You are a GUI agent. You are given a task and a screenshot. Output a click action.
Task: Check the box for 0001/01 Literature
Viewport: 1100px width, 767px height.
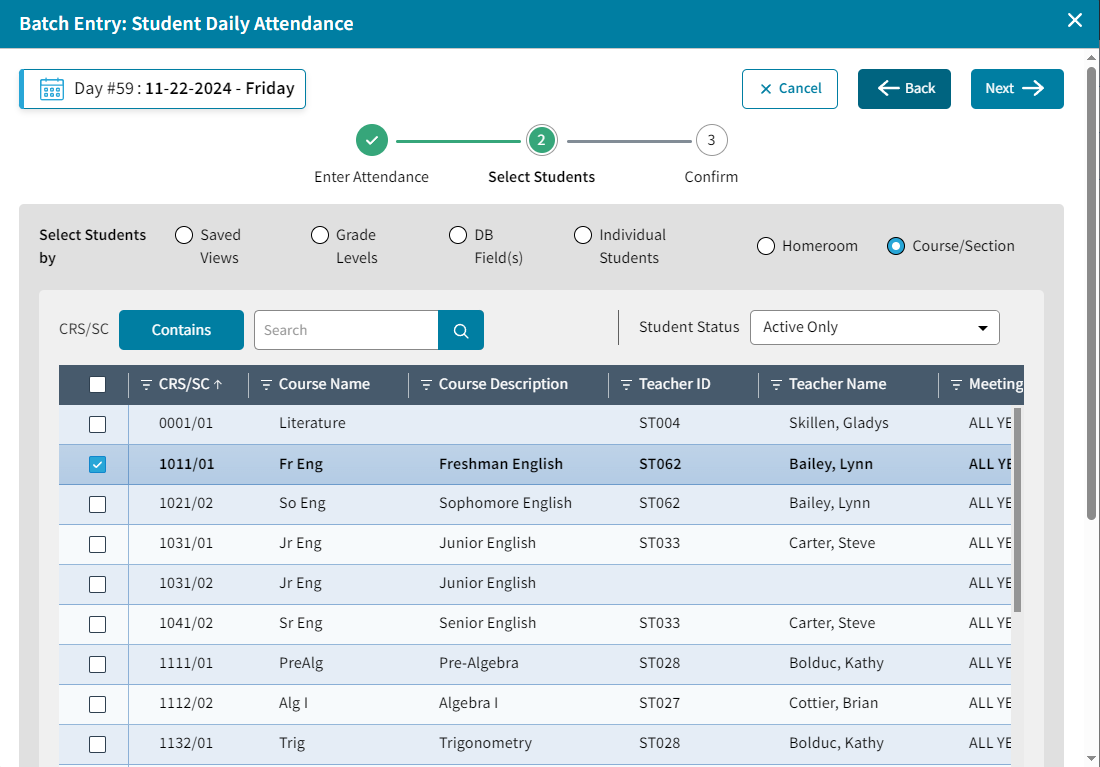(x=98, y=425)
